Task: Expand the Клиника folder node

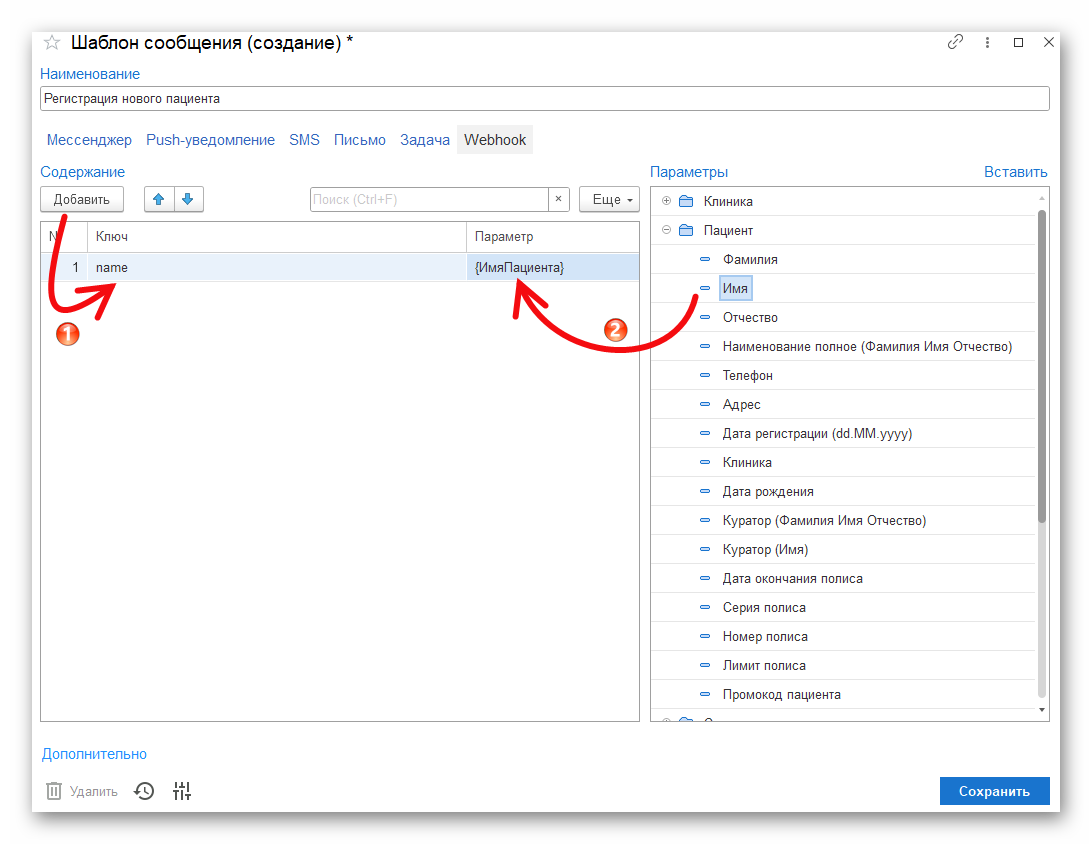Action: coord(667,201)
